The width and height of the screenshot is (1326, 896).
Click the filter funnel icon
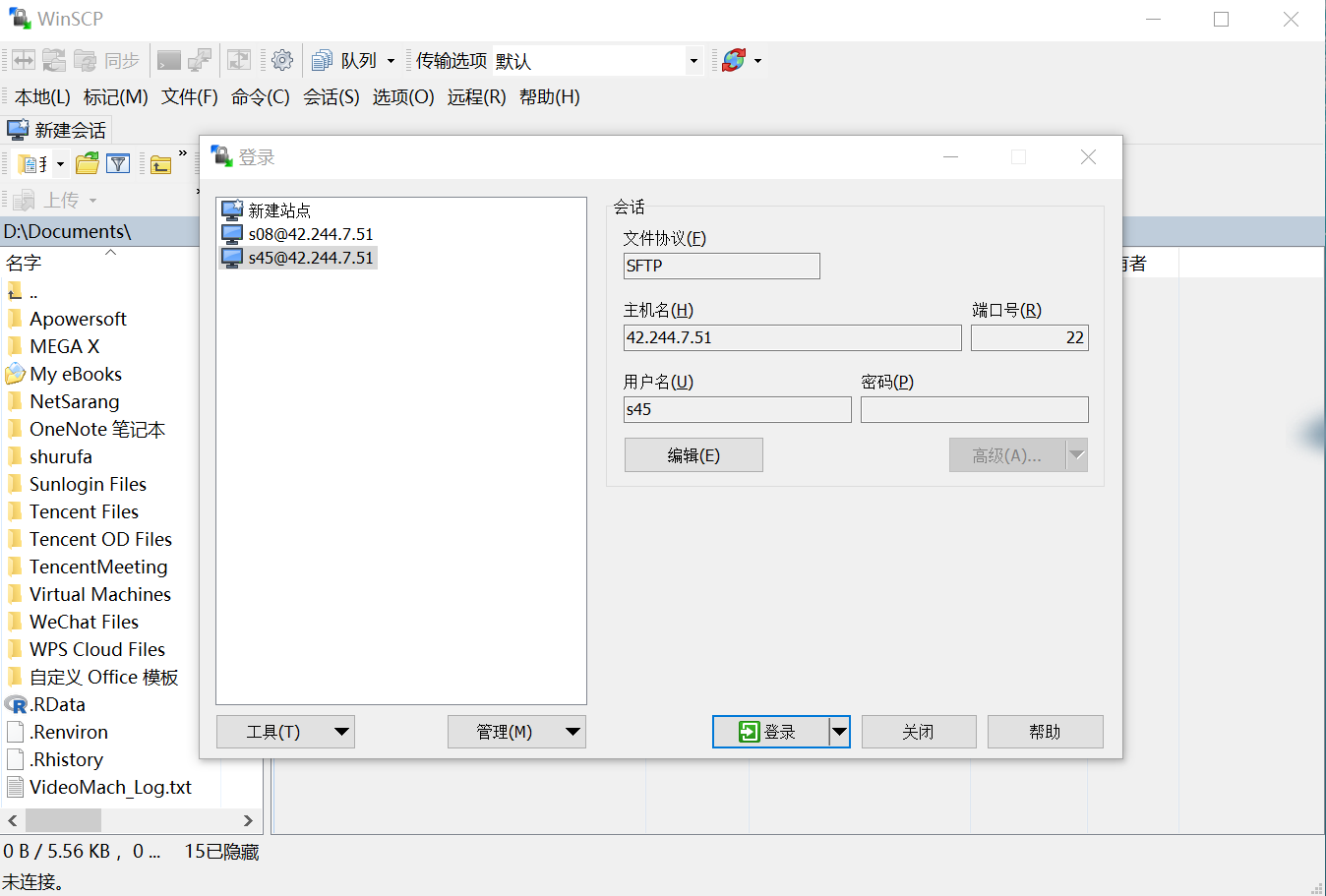118,163
